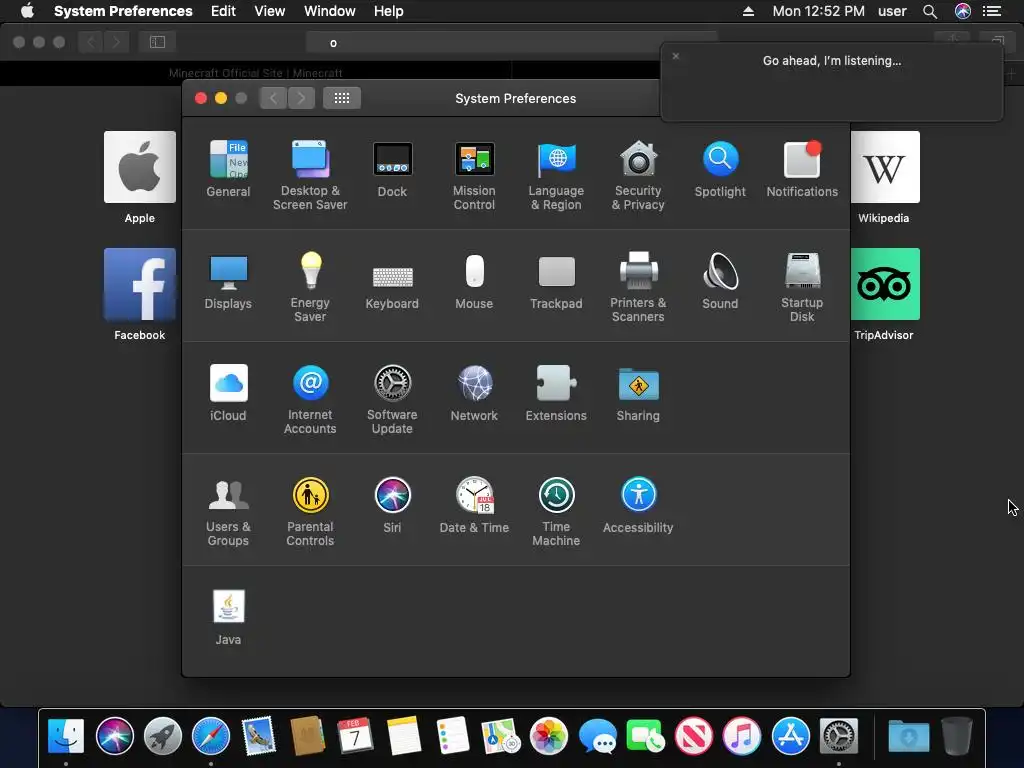Open Startup Disk preferences
Viewport: 1024px width, 768px height.
coord(802,287)
